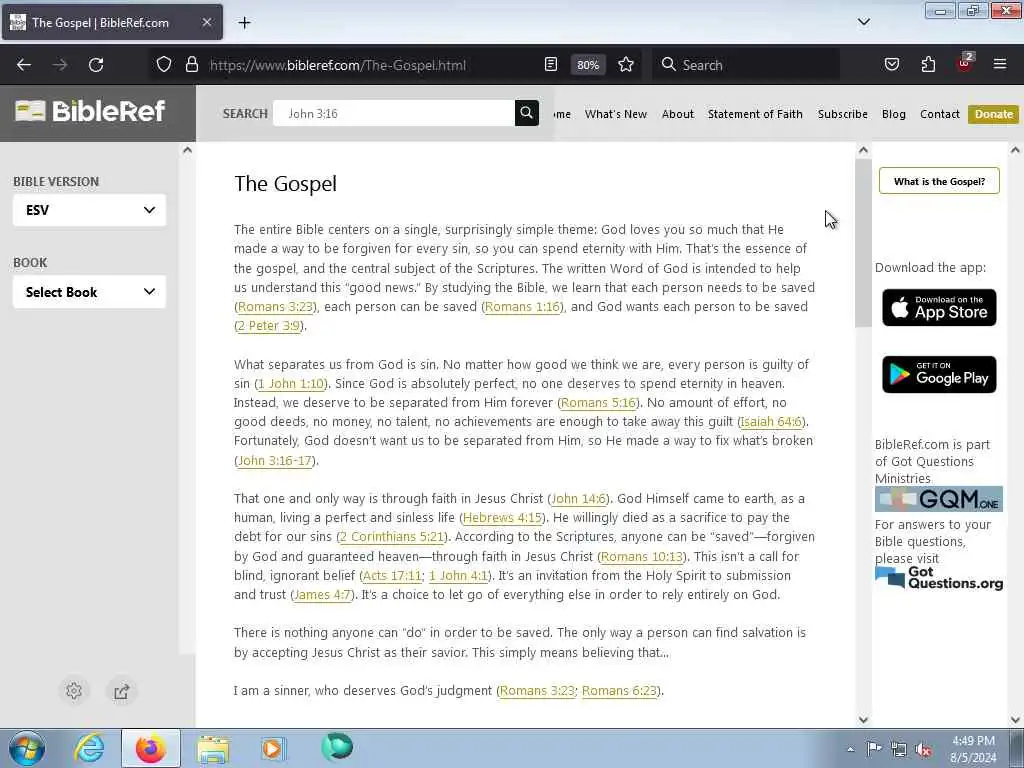Click the browser Back arrow
The width and height of the screenshot is (1024, 768).
point(24,65)
